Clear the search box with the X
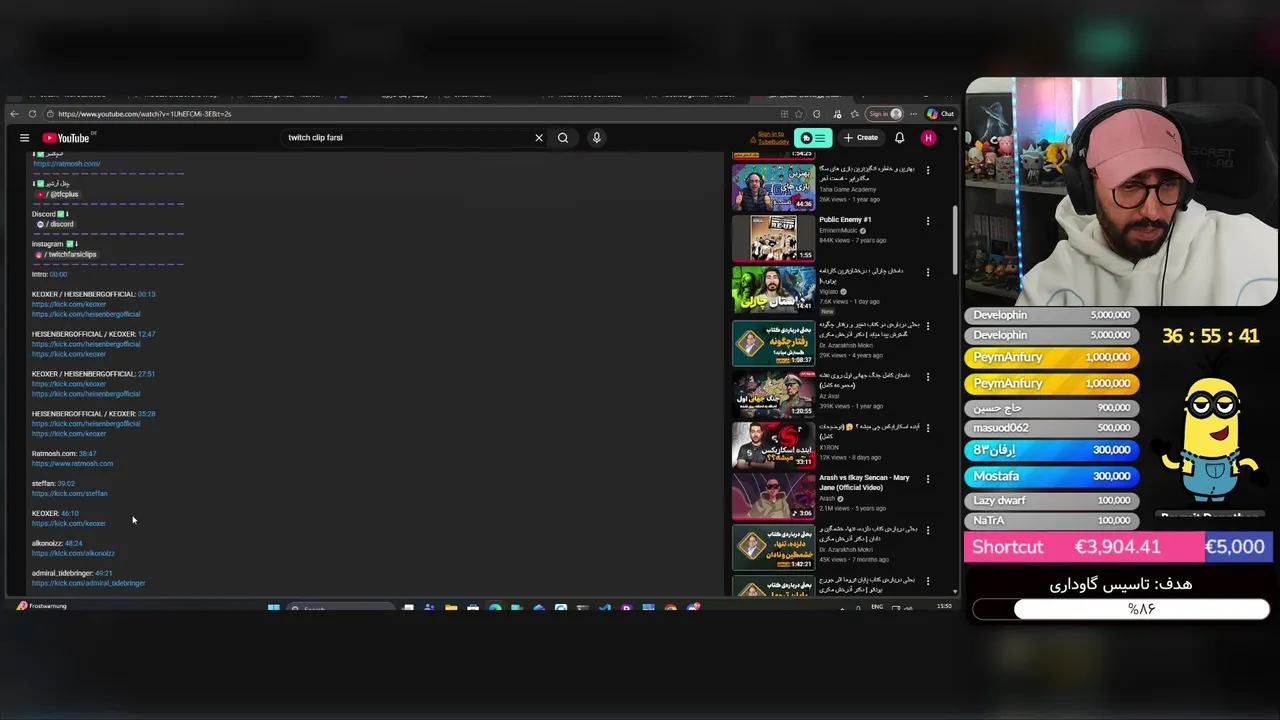The height and width of the screenshot is (720, 1280). [x=539, y=138]
